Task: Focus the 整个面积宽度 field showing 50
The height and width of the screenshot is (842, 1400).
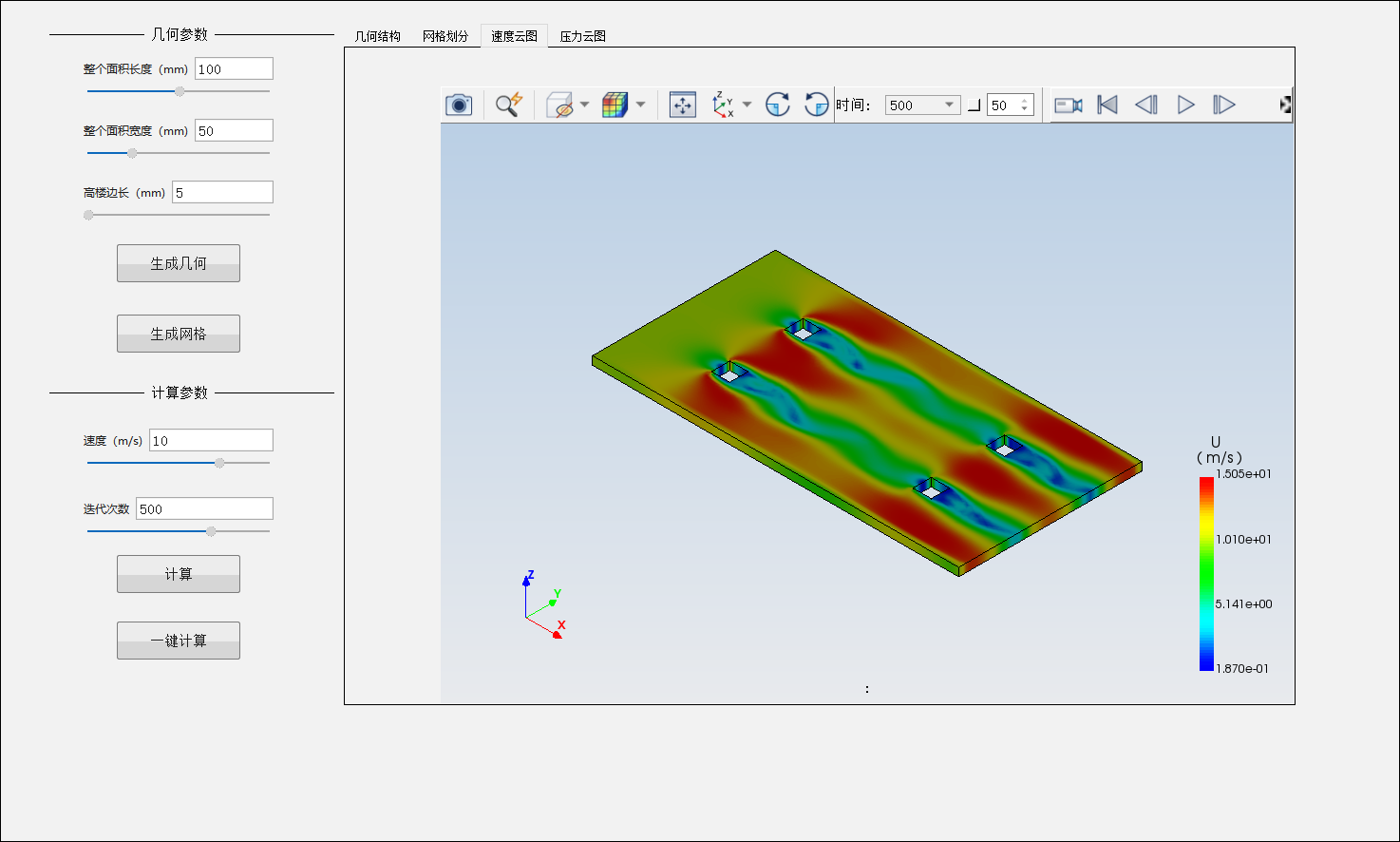Action: [234, 130]
